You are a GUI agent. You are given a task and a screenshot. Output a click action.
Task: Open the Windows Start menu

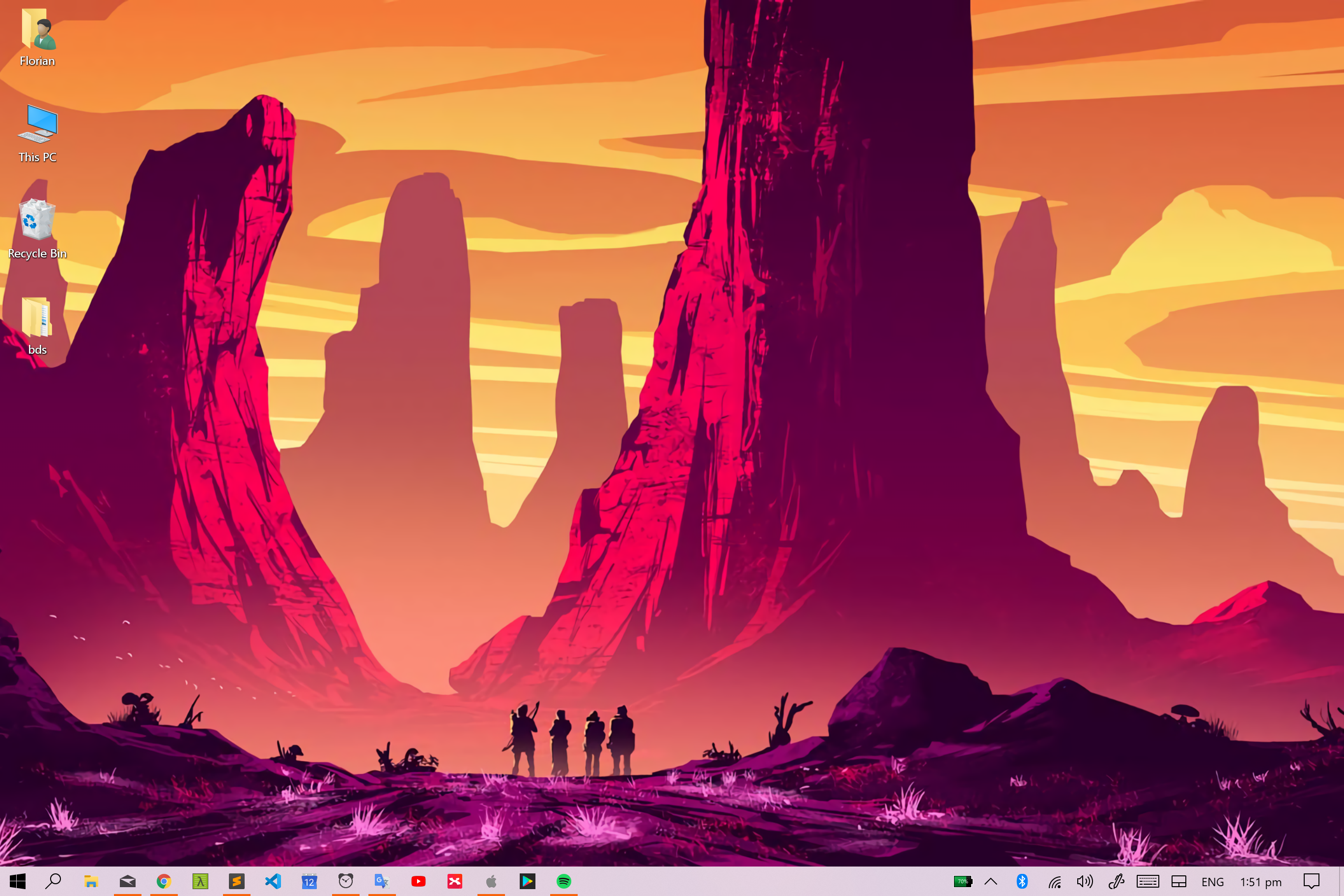[17, 881]
